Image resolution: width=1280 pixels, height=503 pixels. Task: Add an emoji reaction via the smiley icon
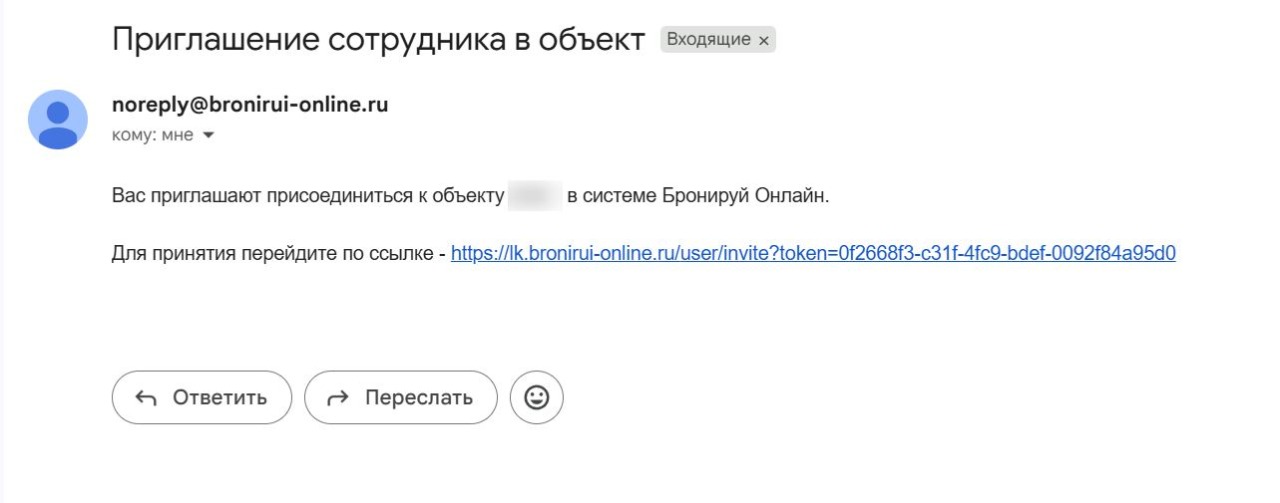tap(537, 398)
